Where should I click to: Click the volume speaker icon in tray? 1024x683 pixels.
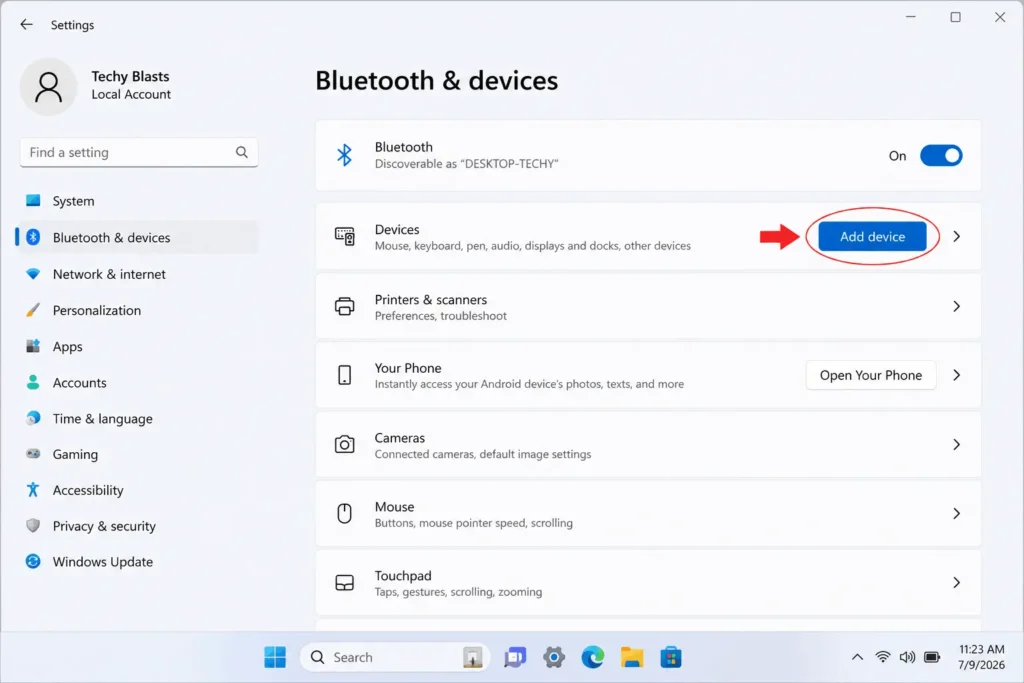(907, 658)
